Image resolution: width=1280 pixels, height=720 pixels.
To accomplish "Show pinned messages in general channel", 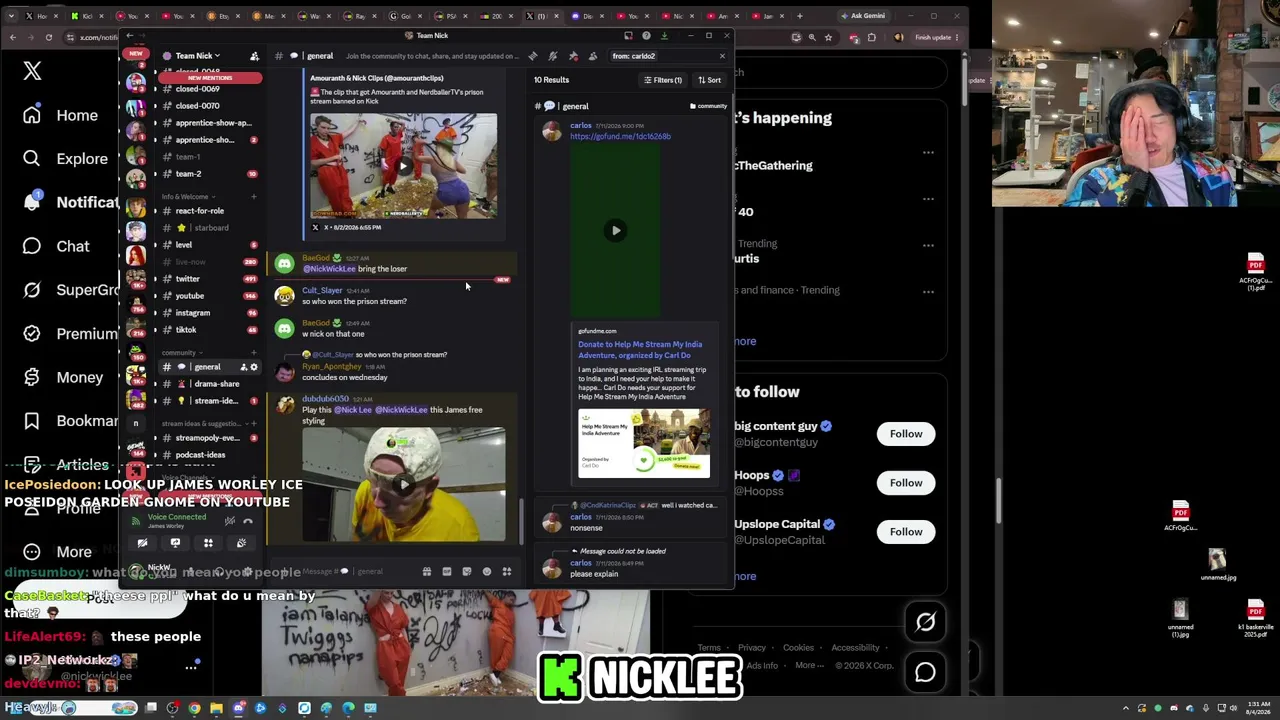I will pos(573,56).
